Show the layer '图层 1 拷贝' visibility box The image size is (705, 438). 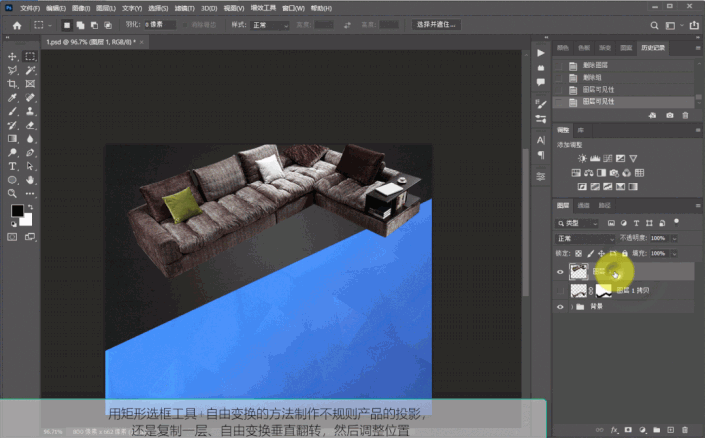point(560,291)
